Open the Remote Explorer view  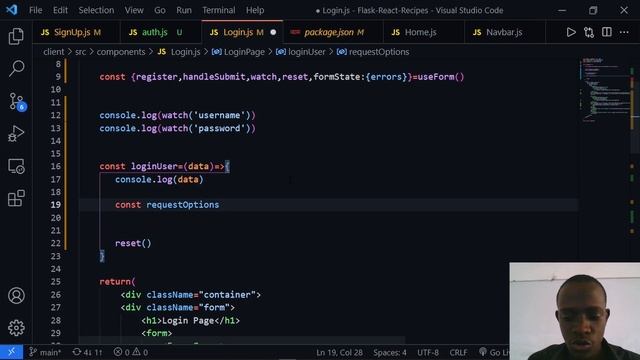(x=16, y=166)
